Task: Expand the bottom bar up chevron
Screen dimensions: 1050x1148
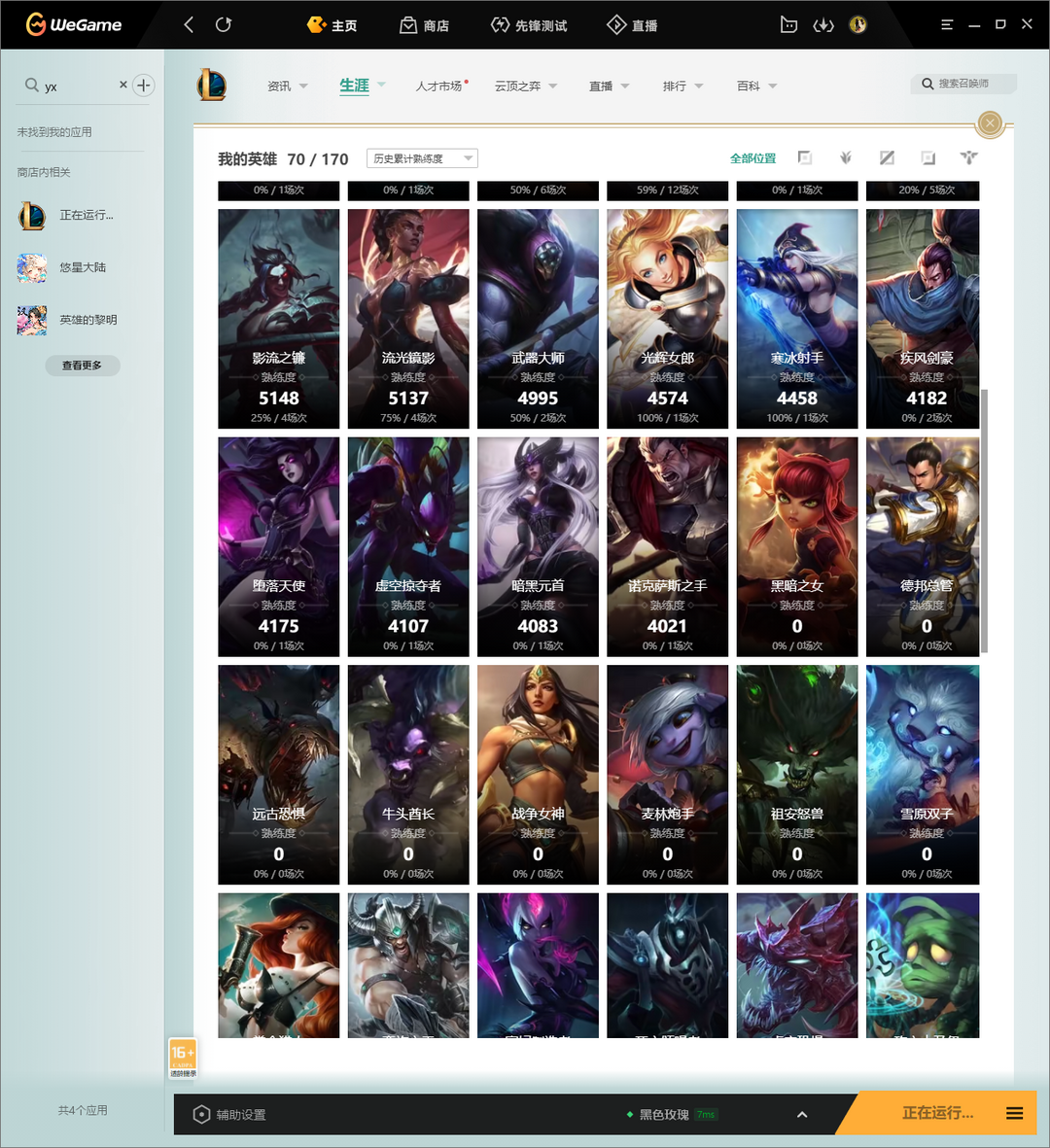Action: pos(802,1114)
